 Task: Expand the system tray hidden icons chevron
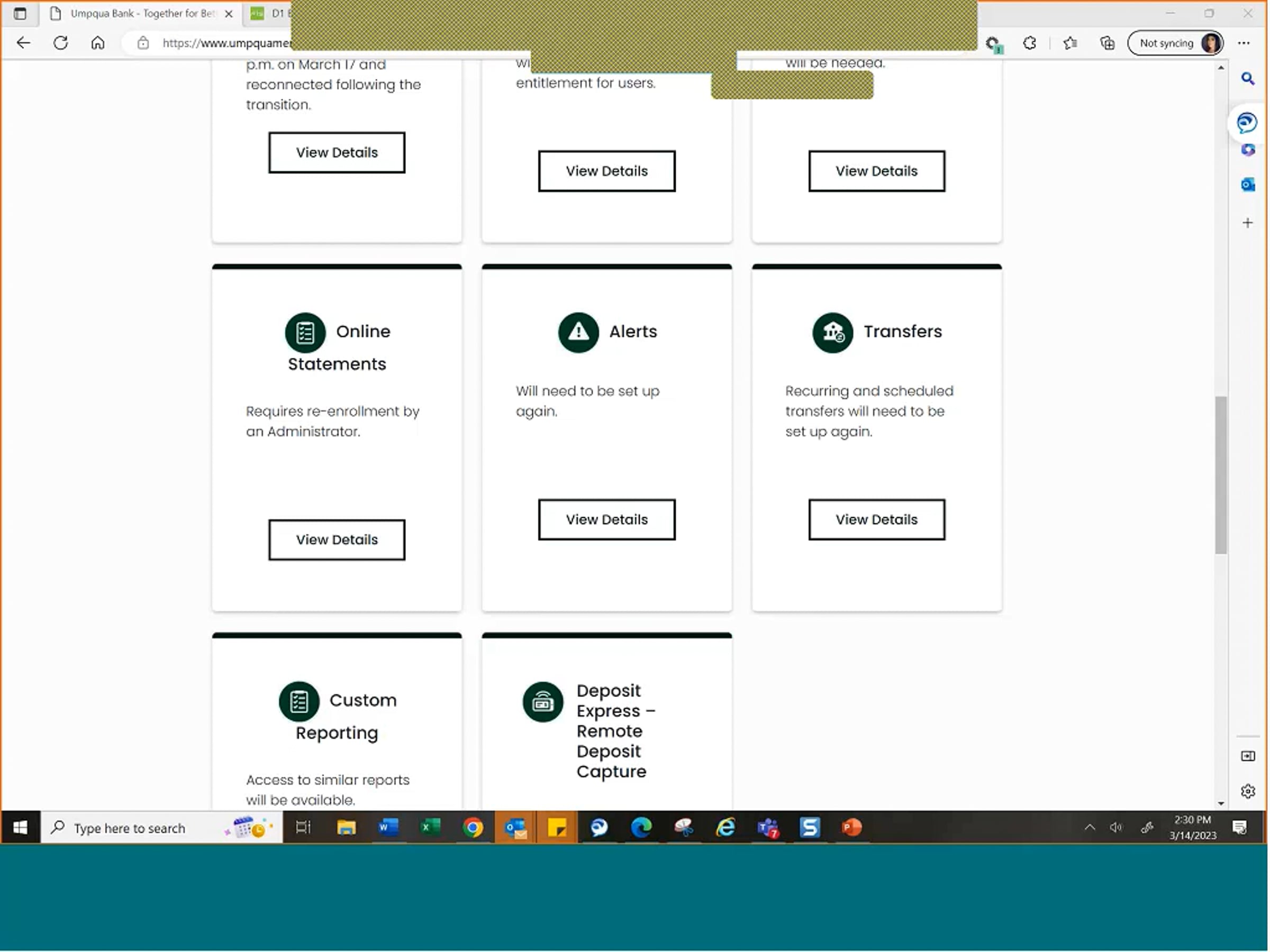point(1089,828)
